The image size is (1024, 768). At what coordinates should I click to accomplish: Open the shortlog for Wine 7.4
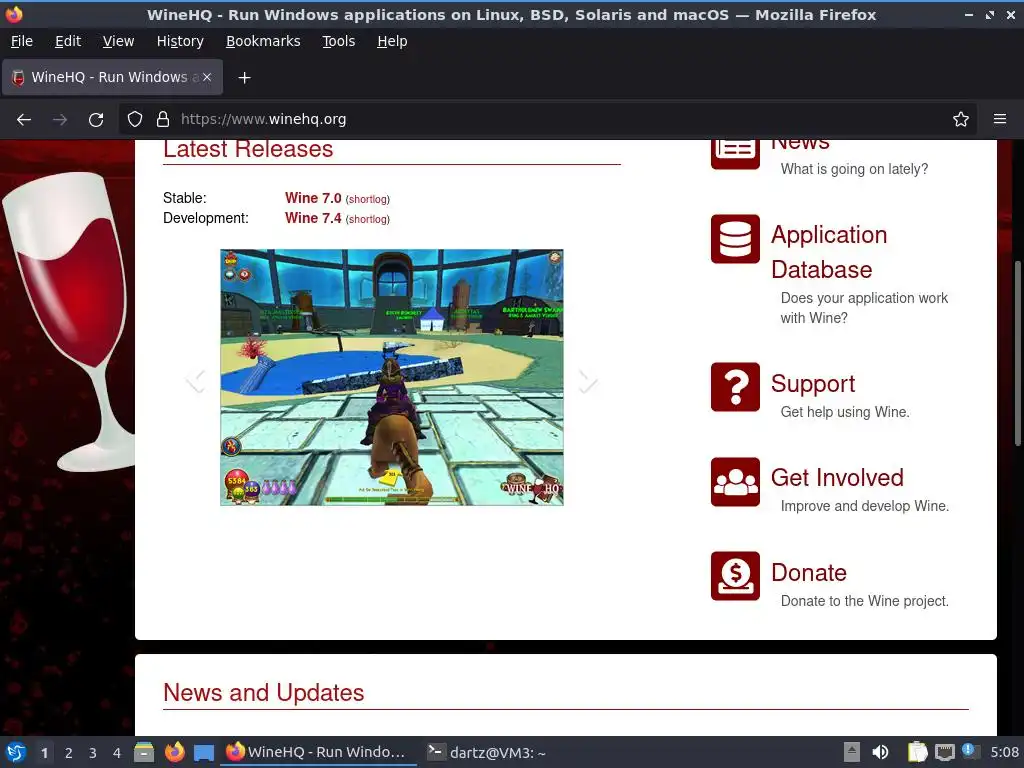tap(367, 219)
